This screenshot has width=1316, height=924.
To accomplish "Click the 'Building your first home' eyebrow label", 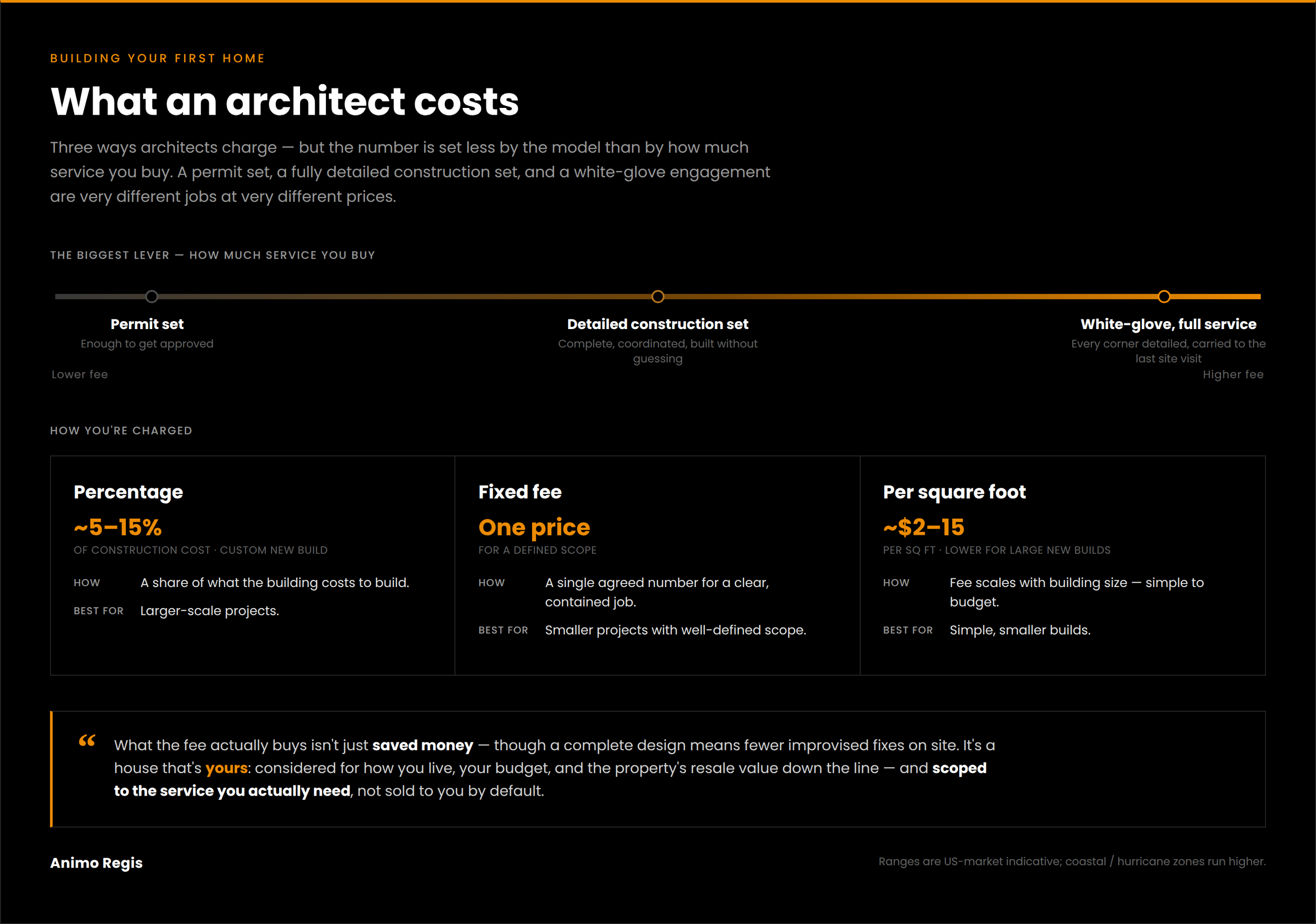I will point(157,58).
